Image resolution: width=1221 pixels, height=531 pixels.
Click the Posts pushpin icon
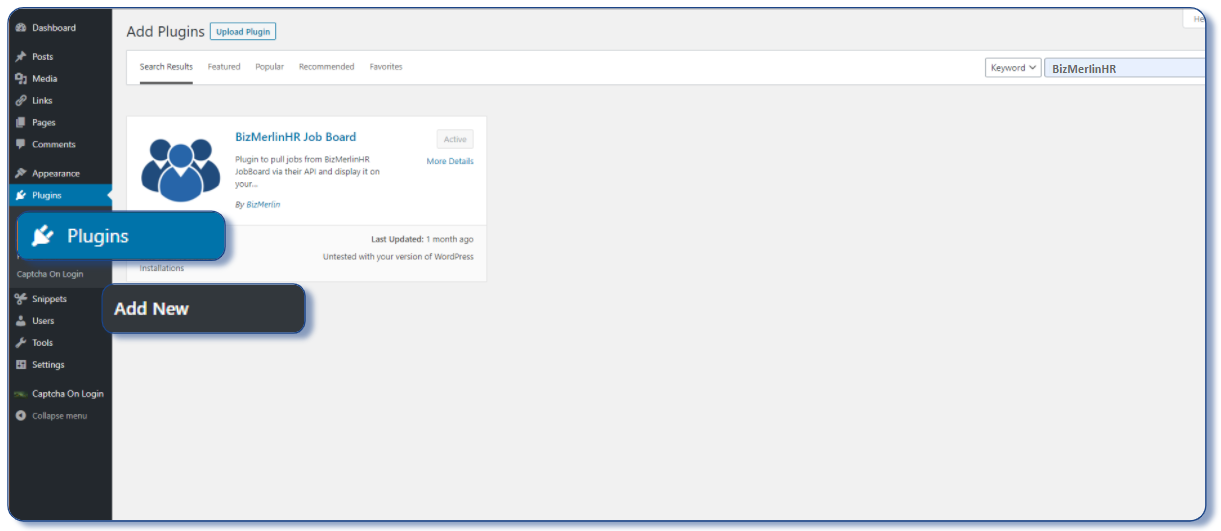pyautogui.click(x=21, y=57)
